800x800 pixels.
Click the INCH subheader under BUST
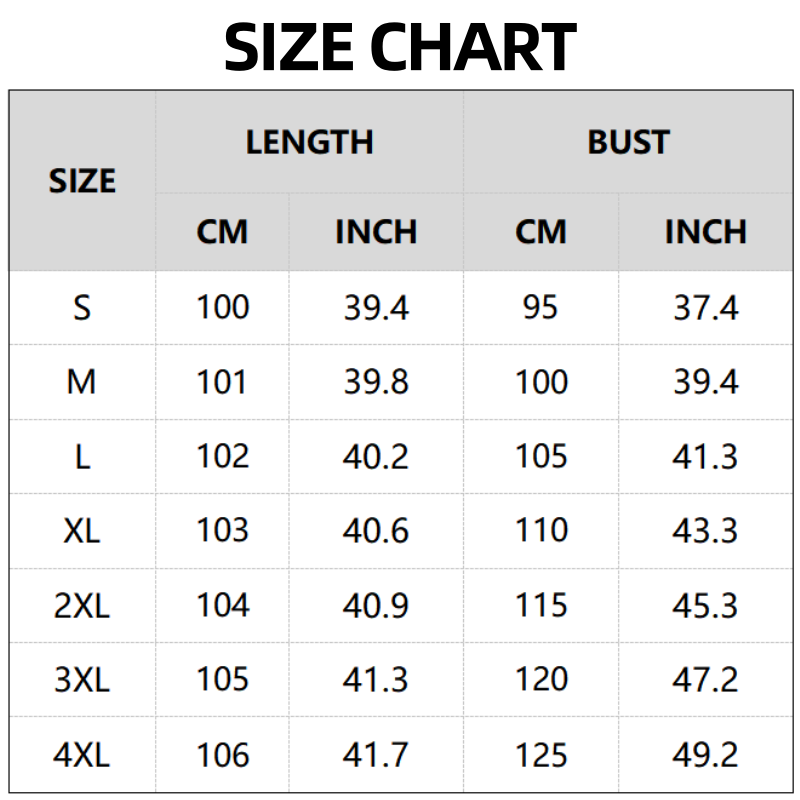[705, 232]
